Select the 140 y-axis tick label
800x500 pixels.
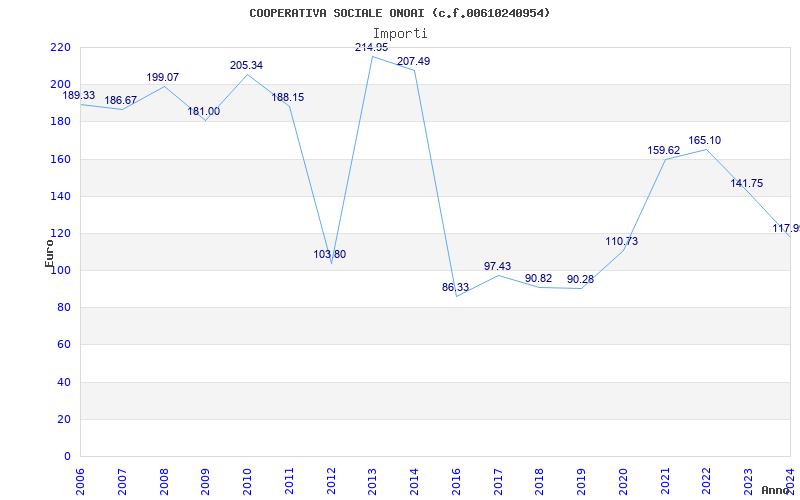pyautogui.click(x=60, y=196)
